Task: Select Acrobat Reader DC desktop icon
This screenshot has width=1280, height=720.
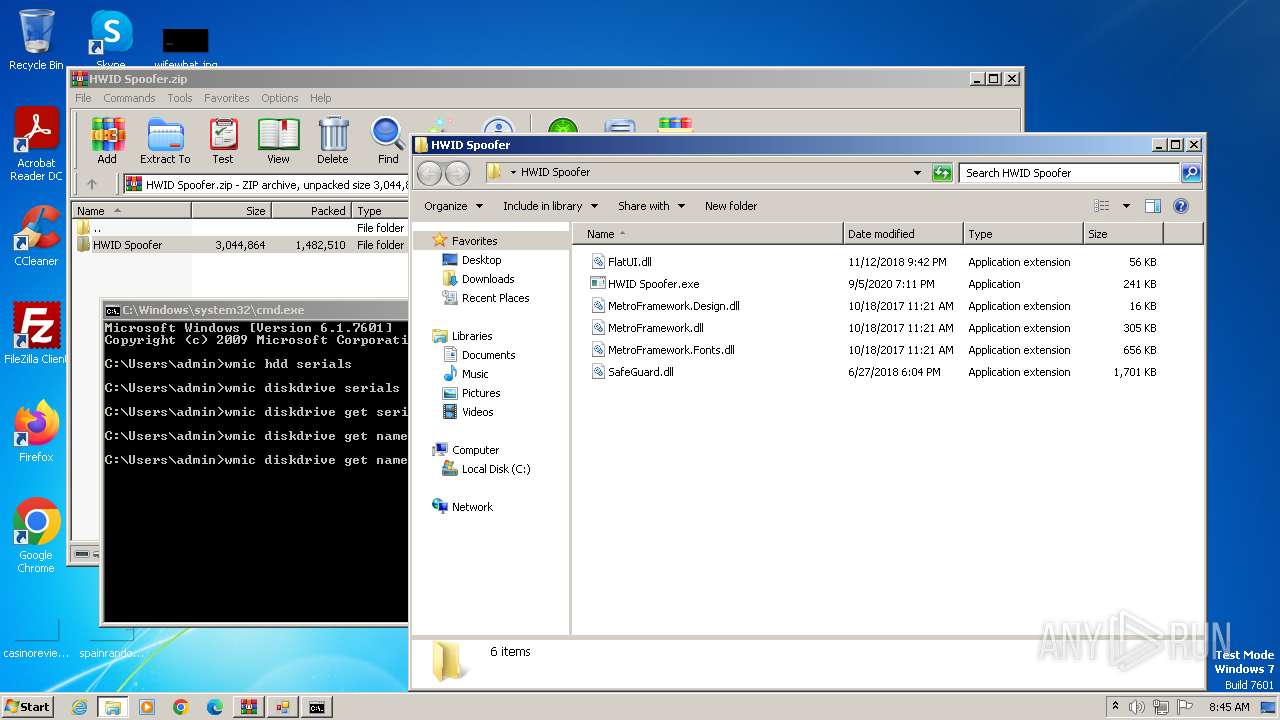Action: coord(36,145)
